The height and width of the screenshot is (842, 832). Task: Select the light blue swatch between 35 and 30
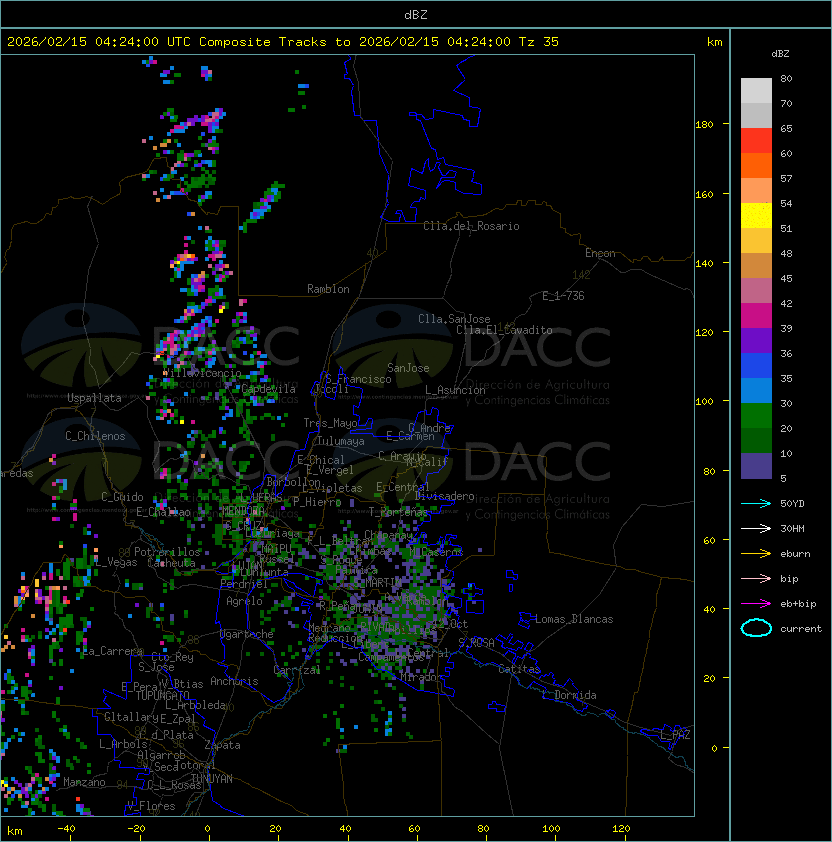pos(756,390)
